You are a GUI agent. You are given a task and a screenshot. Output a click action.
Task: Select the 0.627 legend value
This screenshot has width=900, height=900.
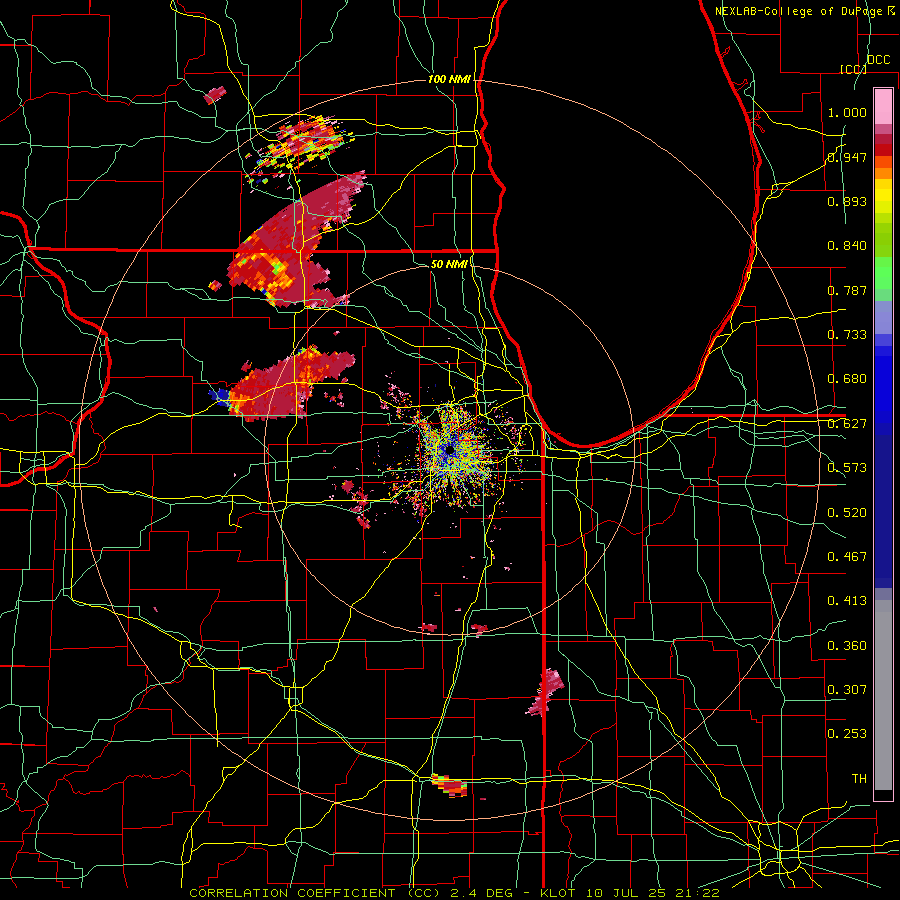coord(847,424)
